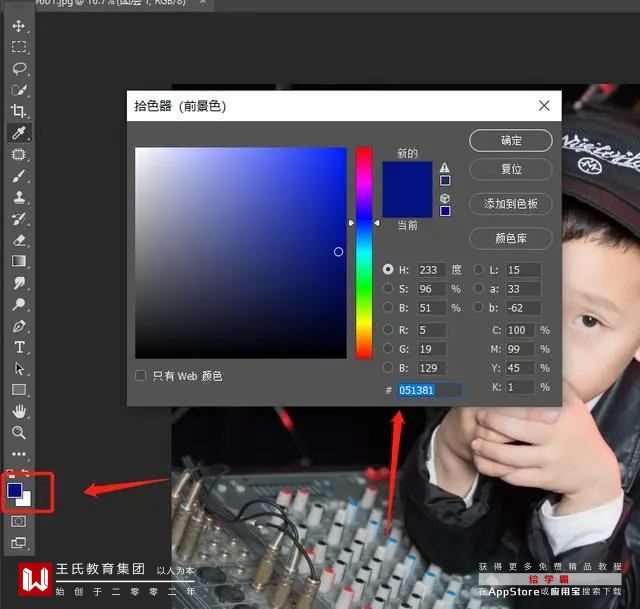Click the blue value field 129
This screenshot has height=609, width=640.
click(x=431, y=368)
